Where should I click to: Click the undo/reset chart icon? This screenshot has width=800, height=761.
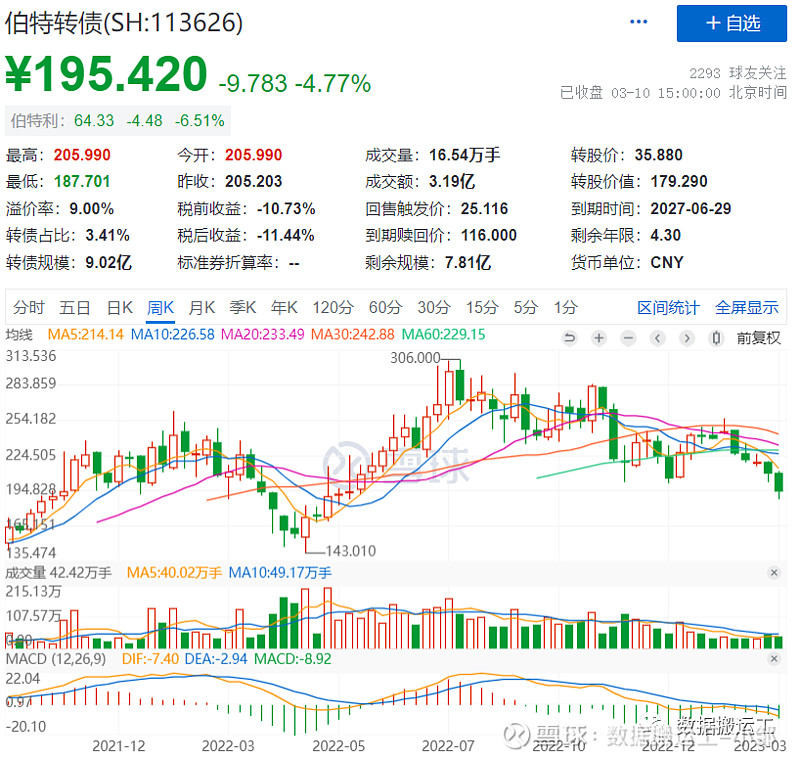(569, 338)
